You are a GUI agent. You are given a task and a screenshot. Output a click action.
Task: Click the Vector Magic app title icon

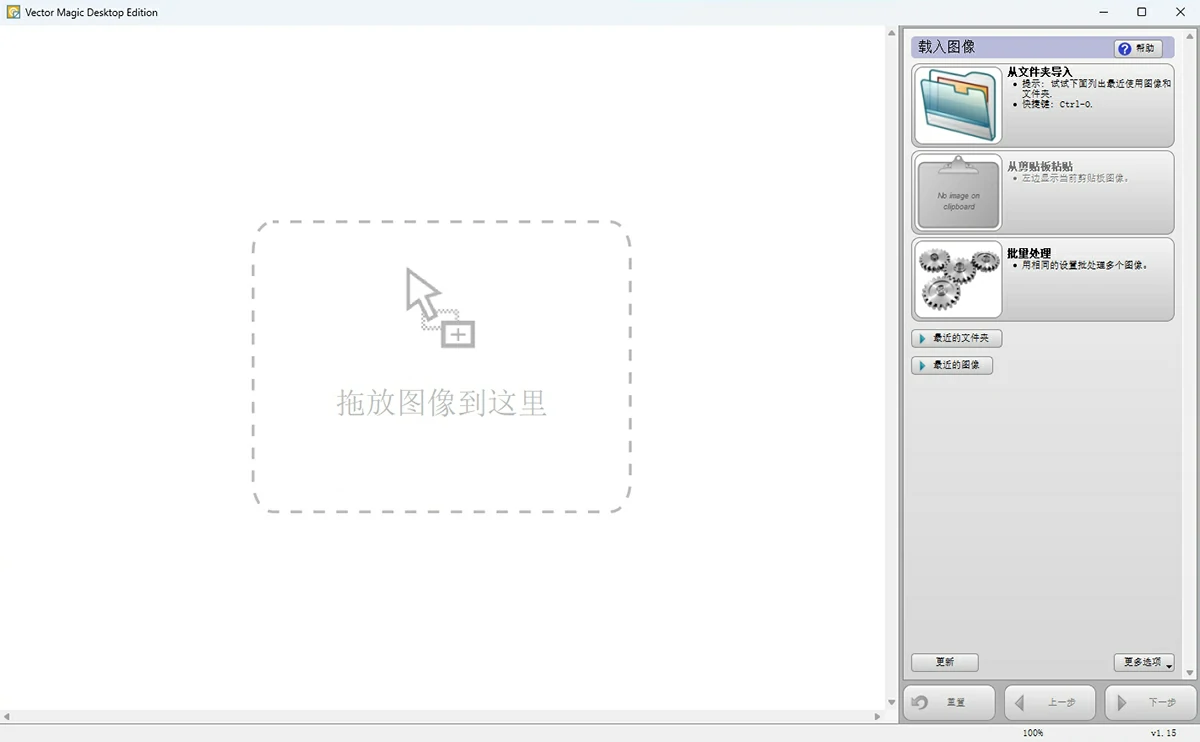point(13,12)
